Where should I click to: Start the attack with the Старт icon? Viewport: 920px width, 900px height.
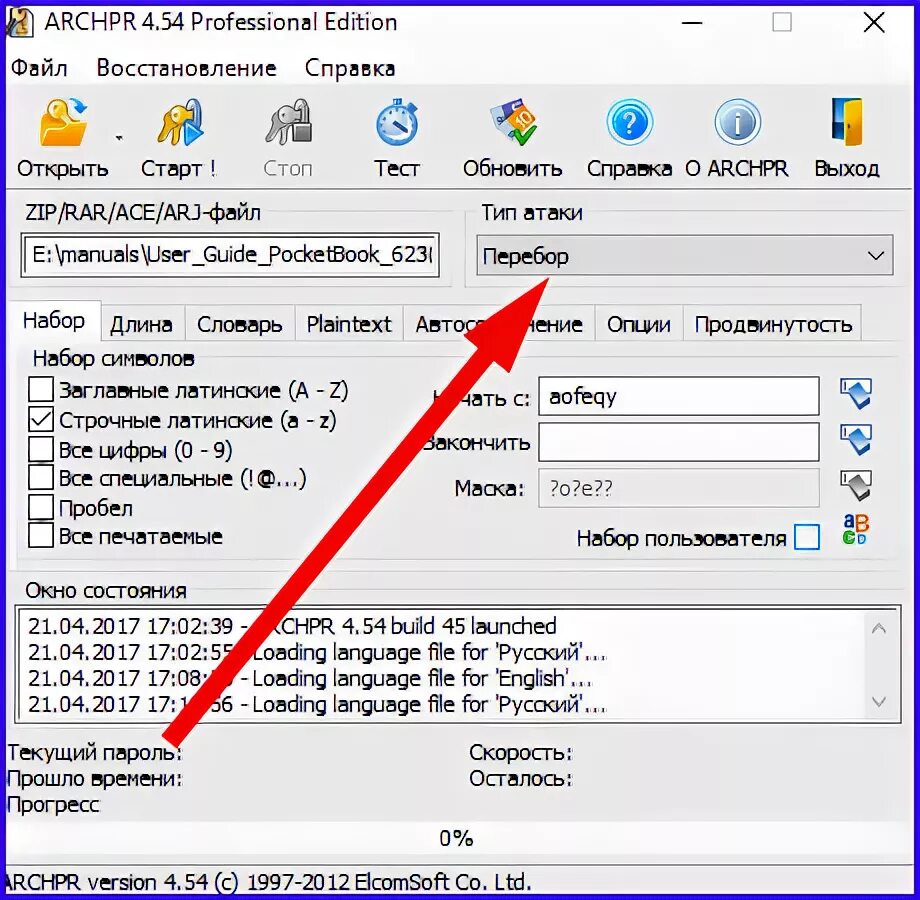(x=180, y=121)
